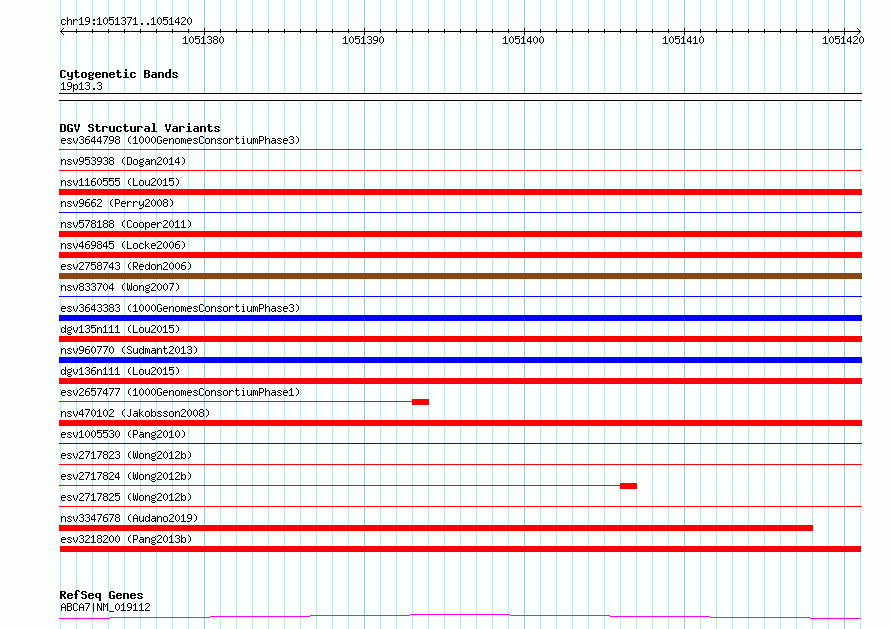Click the red bar of nsv470102
Viewport: 890px width, 629px height.
460,423
